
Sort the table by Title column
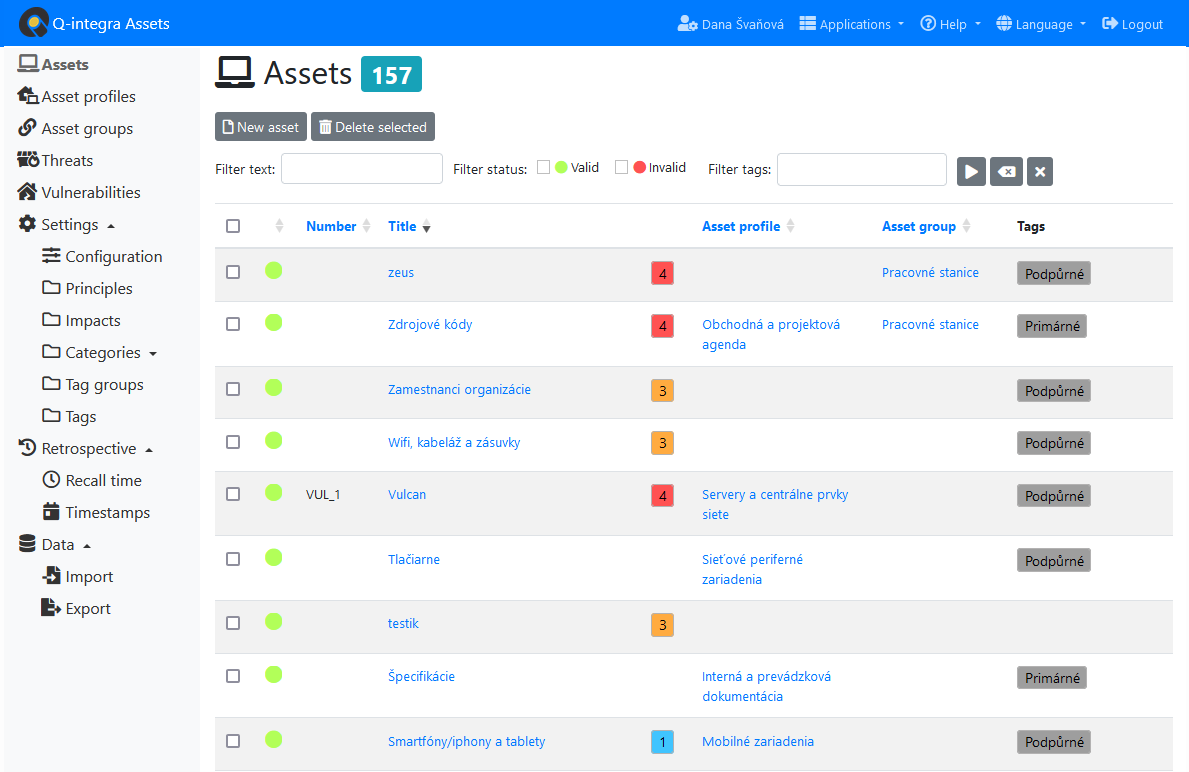click(x=409, y=226)
